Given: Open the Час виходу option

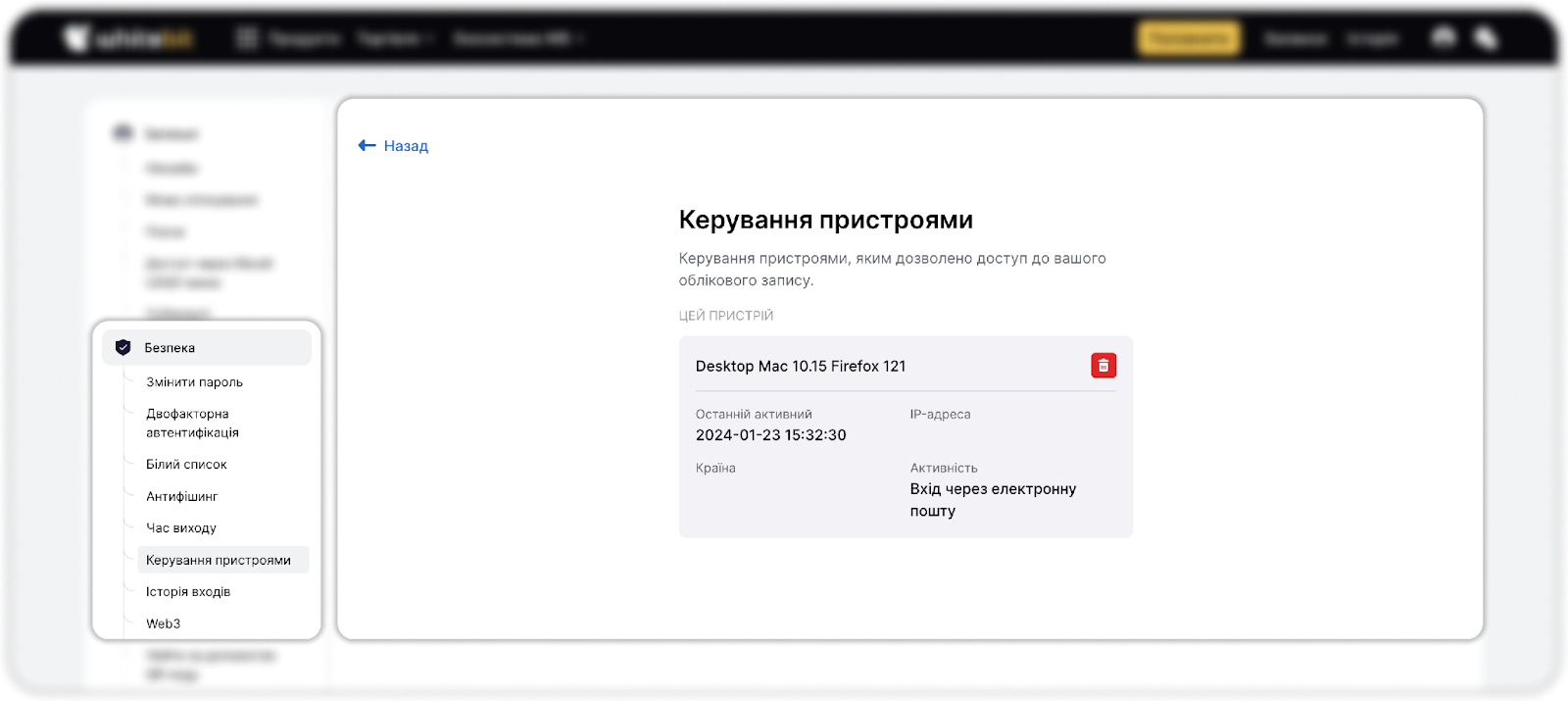Looking at the screenshot, I should click(x=181, y=528).
